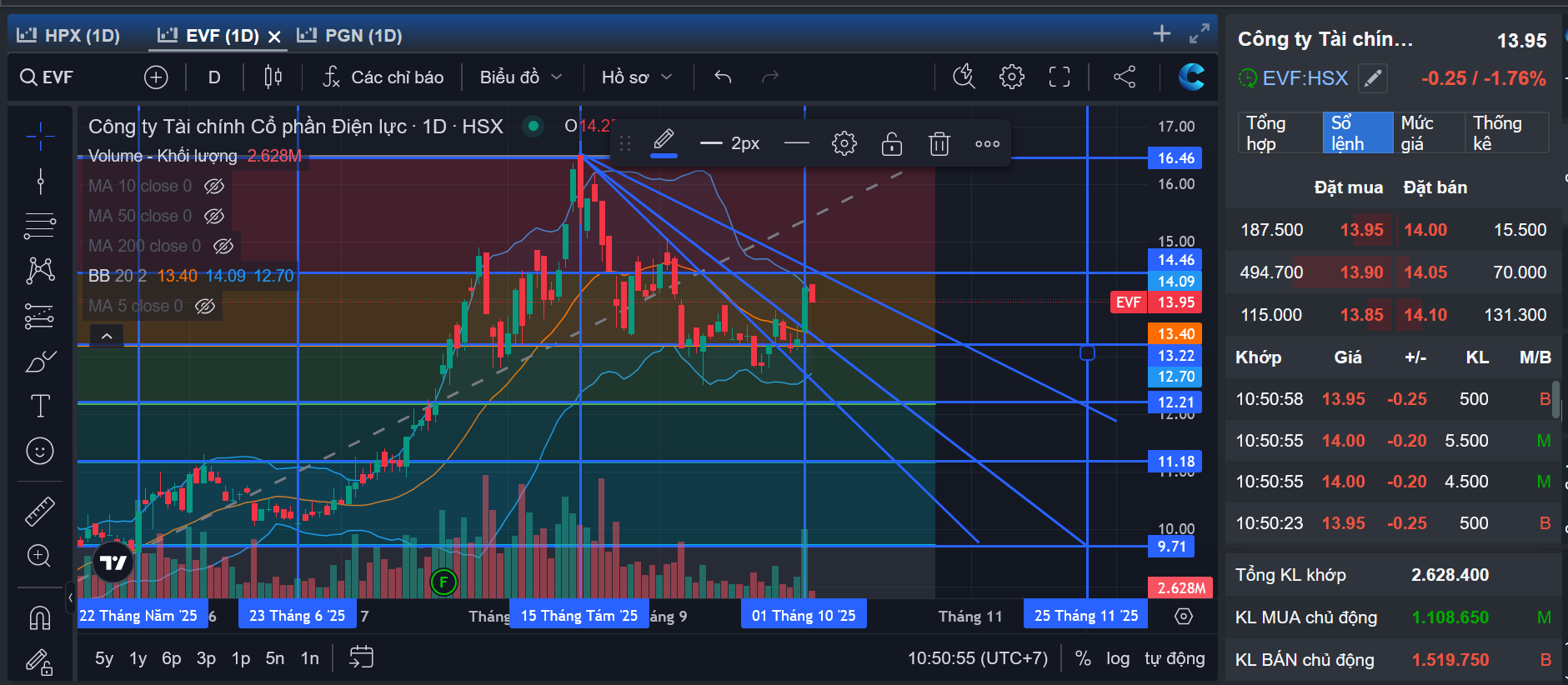Screen dimensions: 1568x685
Task: Set the range to 6p
Action: 172,658
